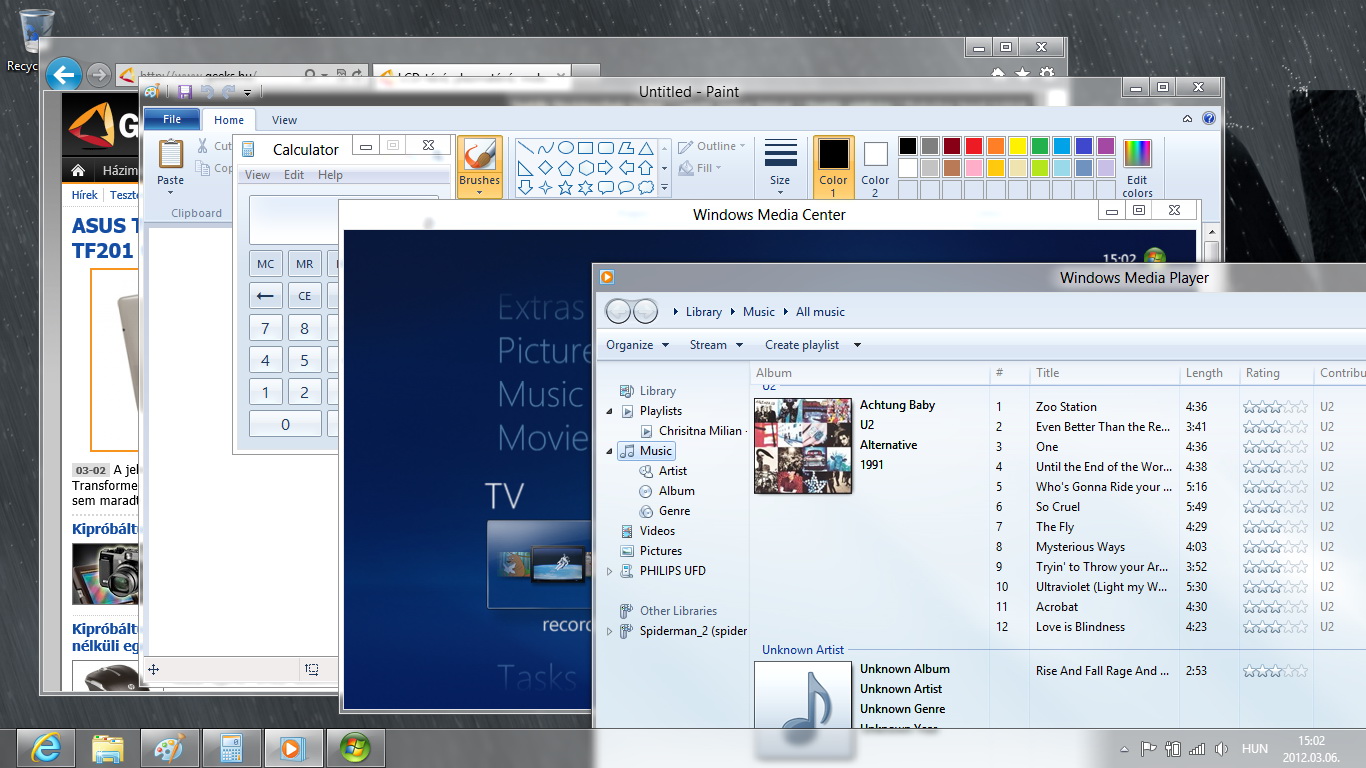The height and width of the screenshot is (768, 1366).
Task: Pick the oval shape in Paint's shapes gallery
Action: point(566,147)
